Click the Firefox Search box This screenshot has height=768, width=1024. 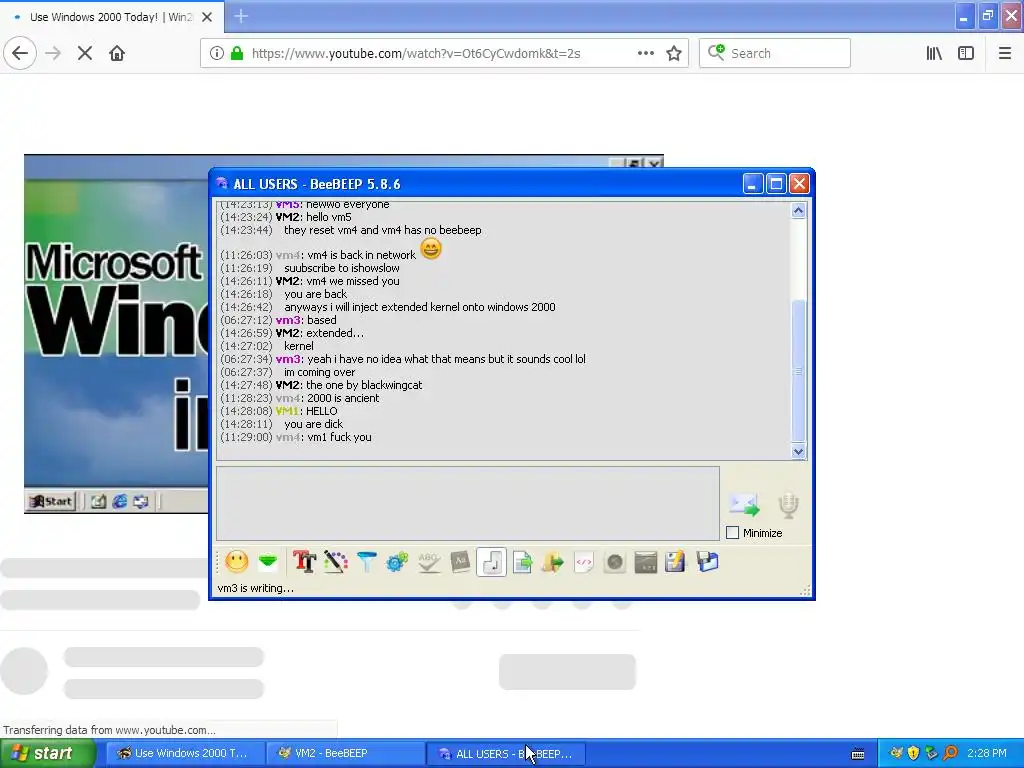click(x=775, y=53)
